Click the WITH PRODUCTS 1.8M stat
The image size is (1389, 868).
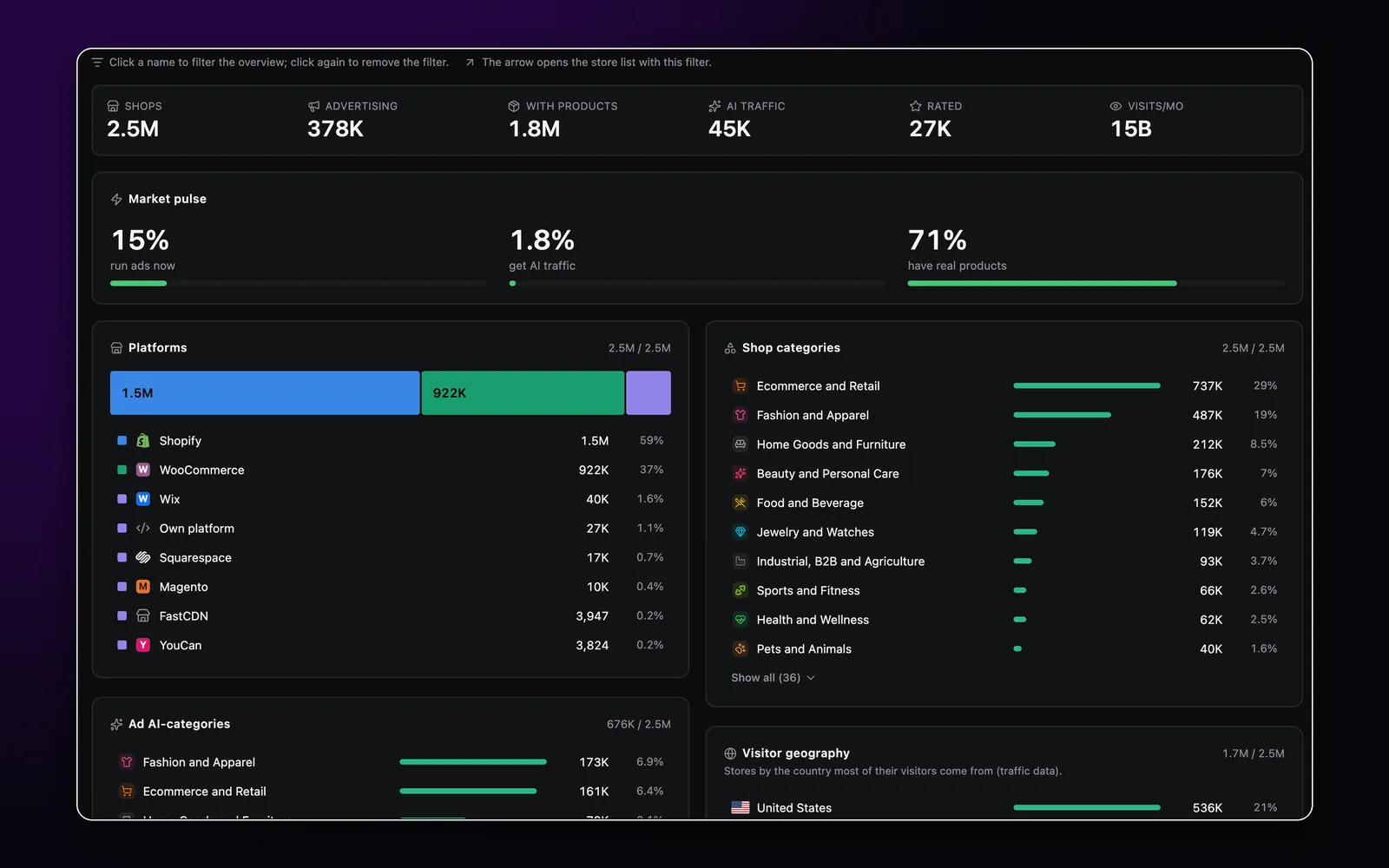click(563, 120)
